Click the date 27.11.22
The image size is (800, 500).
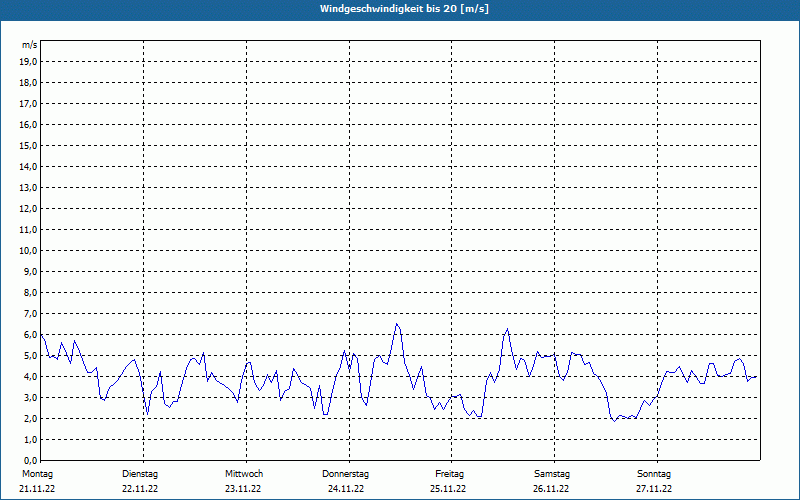[x=654, y=489]
